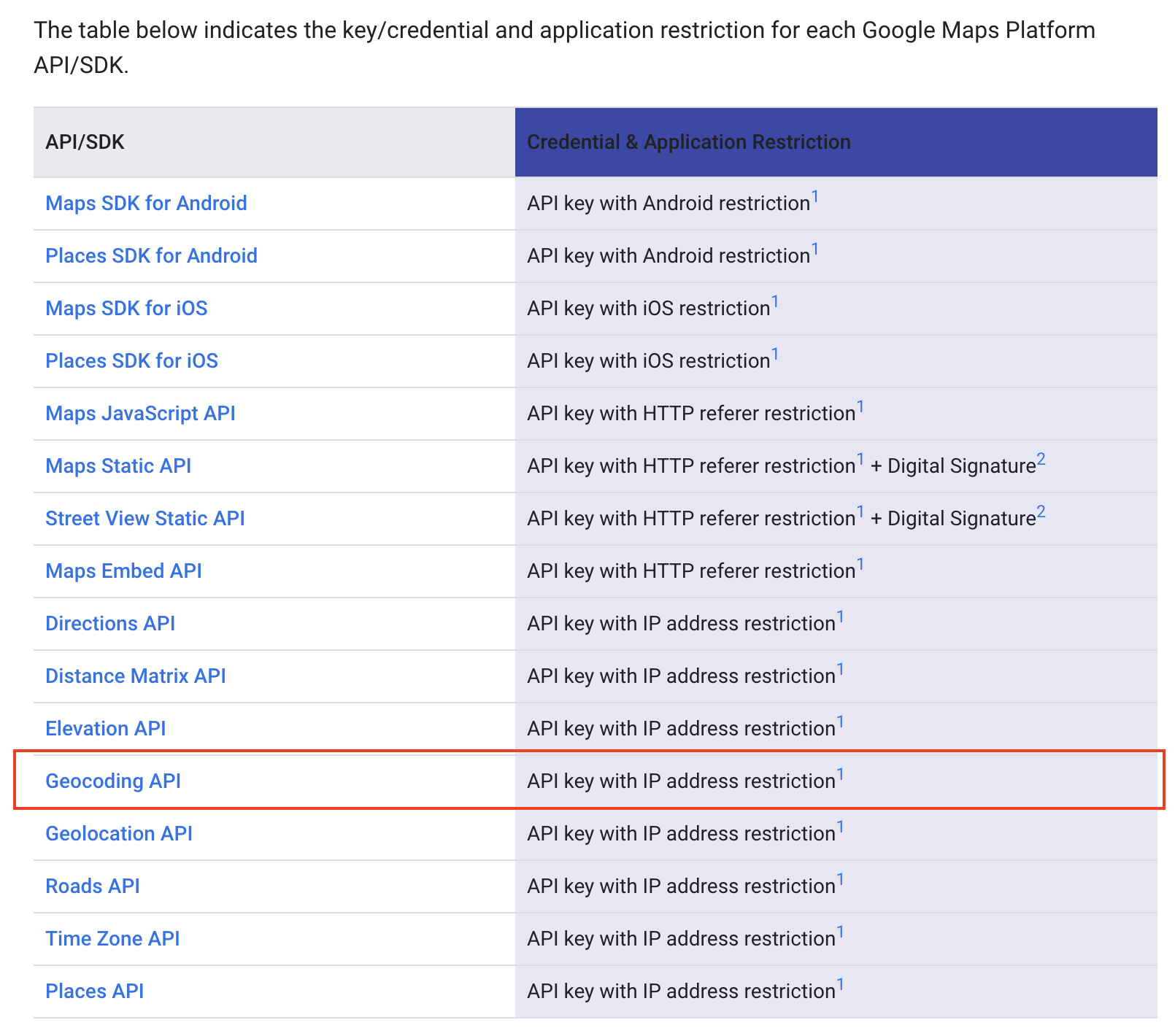Viewport: 1175px width, 1036px height.
Task: Click footnote 1 in Roads API row
Action: coord(841,880)
